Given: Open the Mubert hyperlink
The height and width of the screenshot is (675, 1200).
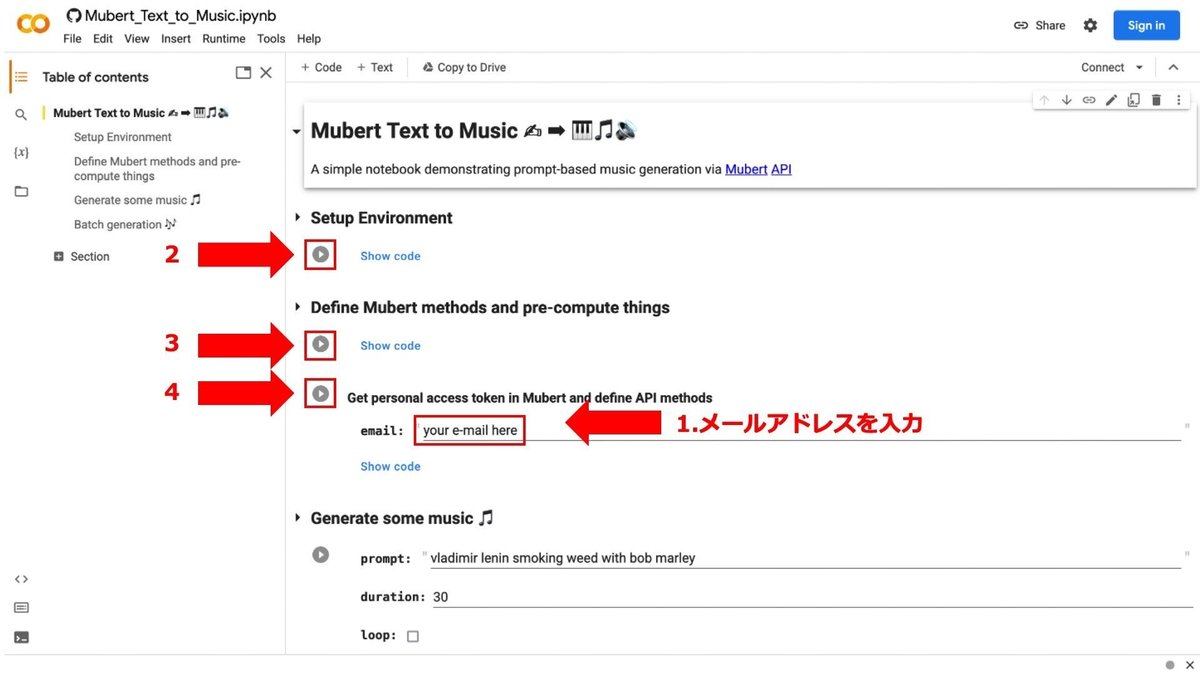Looking at the screenshot, I should pyautogui.click(x=746, y=170).
